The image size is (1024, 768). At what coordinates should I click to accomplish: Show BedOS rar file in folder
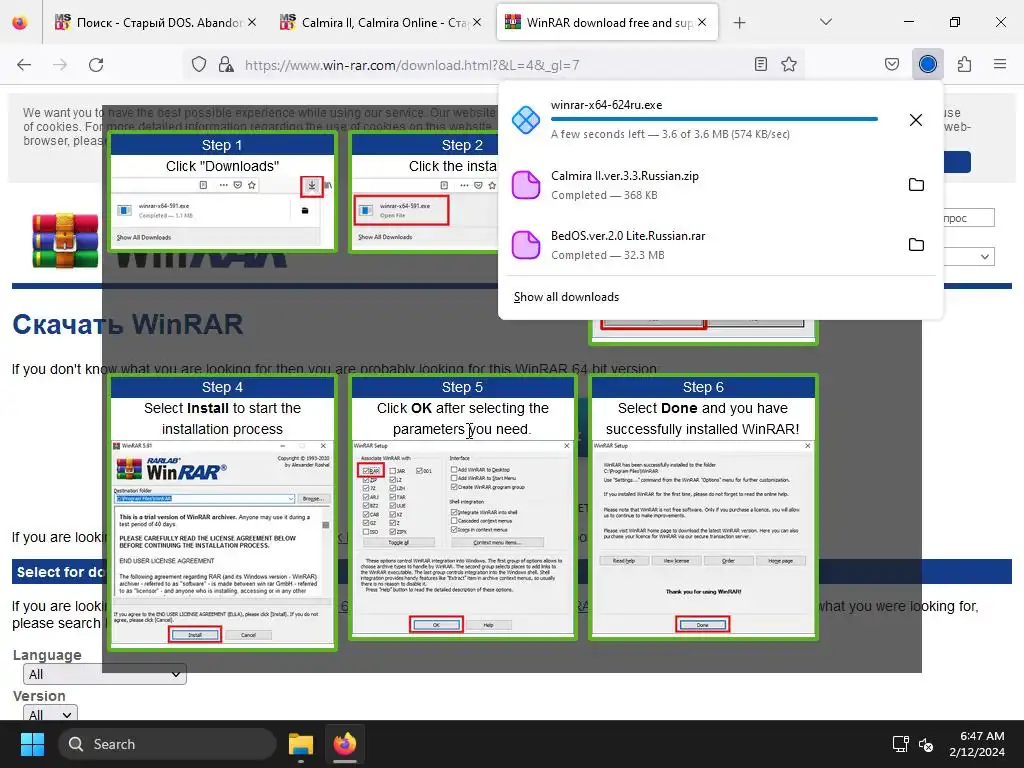click(x=916, y=245)
